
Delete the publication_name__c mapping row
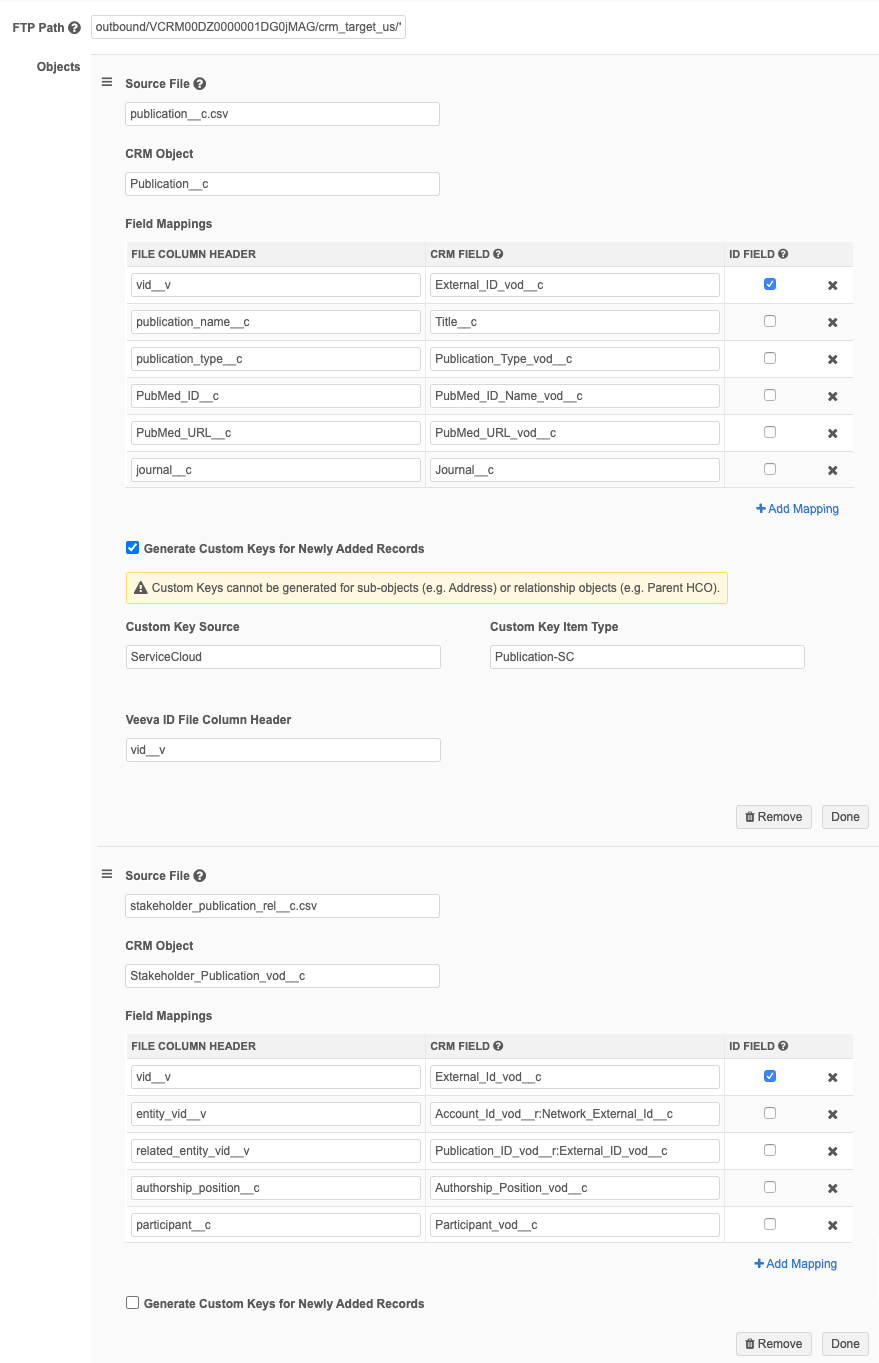pyautogui.click(x=832, y=323)
